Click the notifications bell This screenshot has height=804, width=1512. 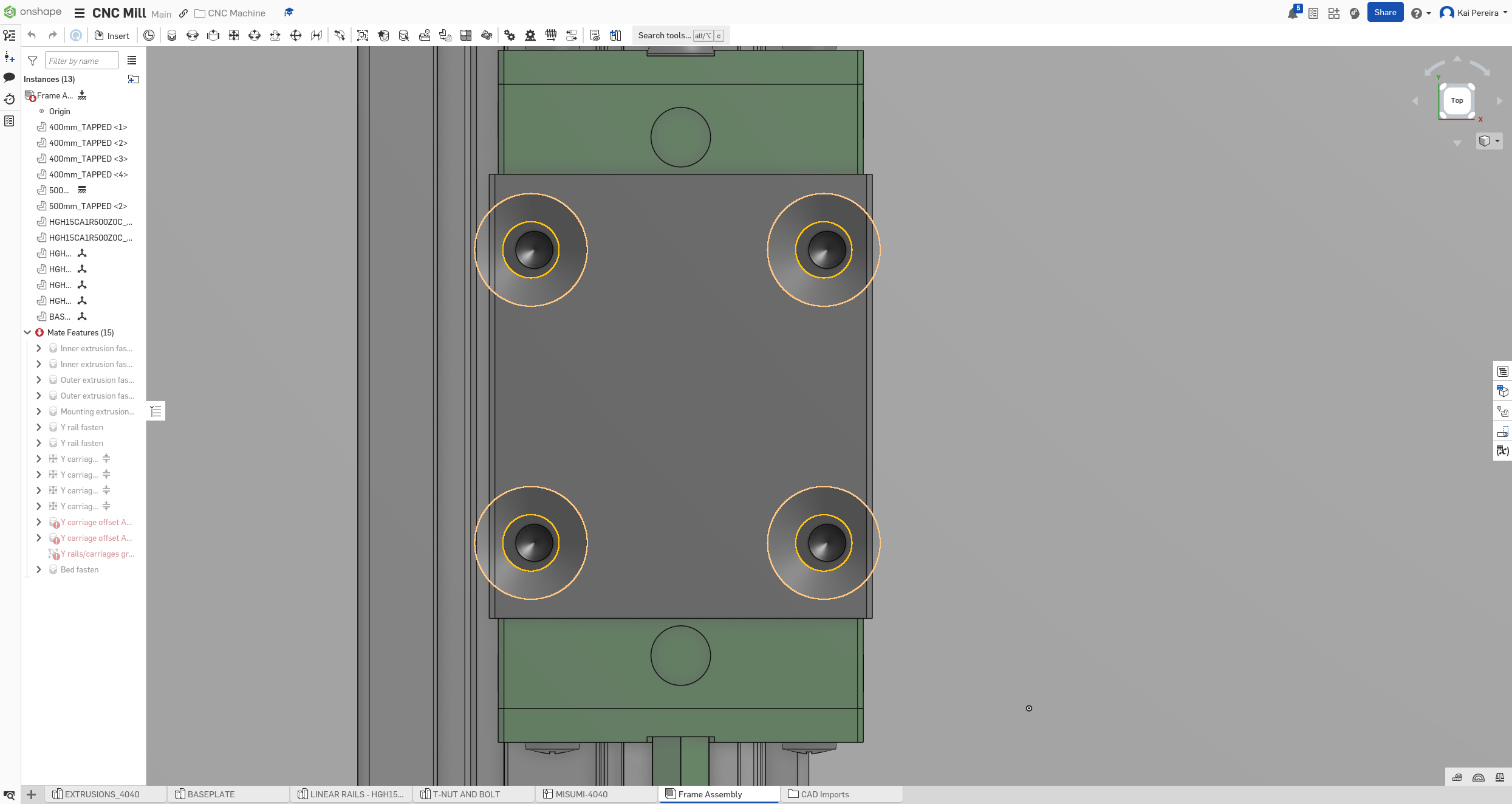[x=1293, y=12]
